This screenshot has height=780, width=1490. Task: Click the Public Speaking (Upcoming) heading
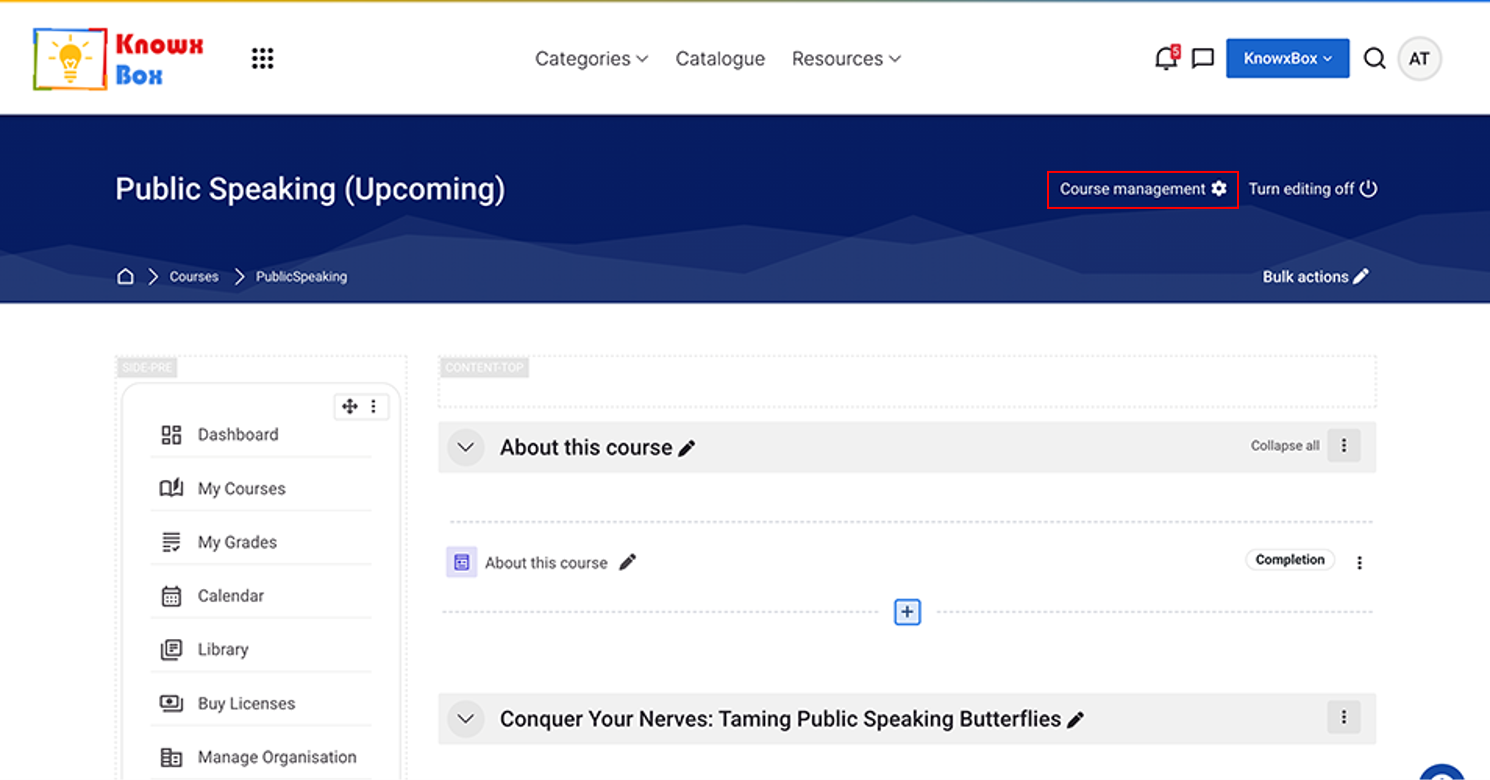[310, 189]
